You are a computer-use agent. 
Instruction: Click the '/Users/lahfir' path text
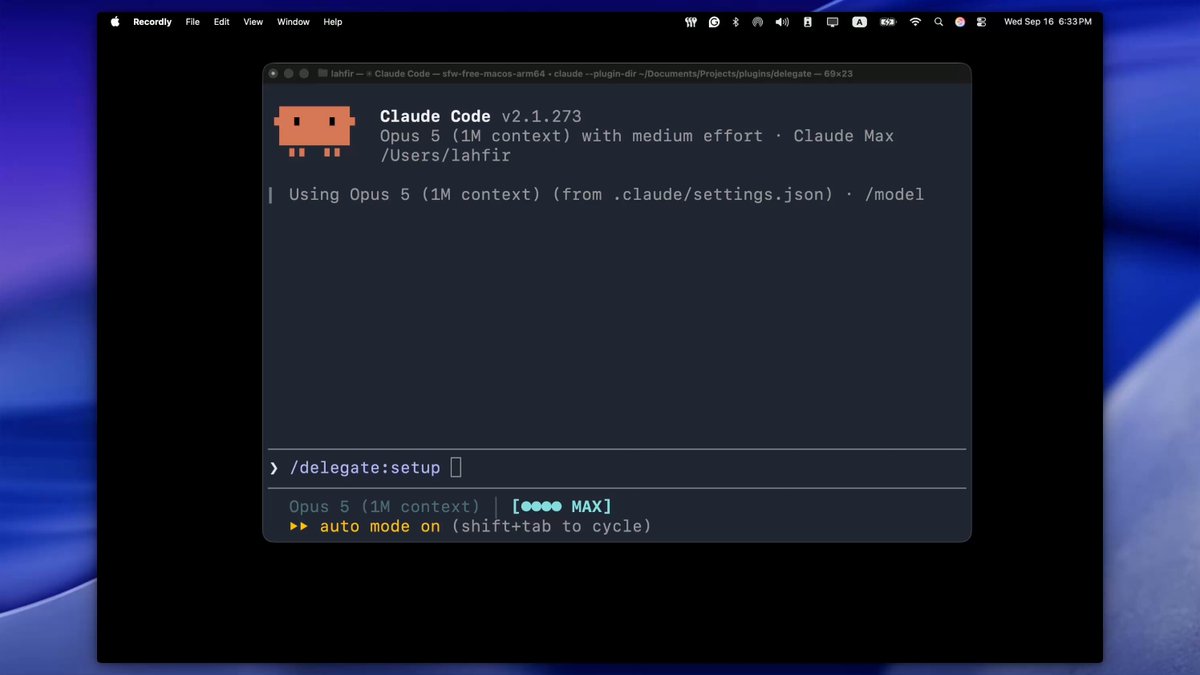point(445,156)
